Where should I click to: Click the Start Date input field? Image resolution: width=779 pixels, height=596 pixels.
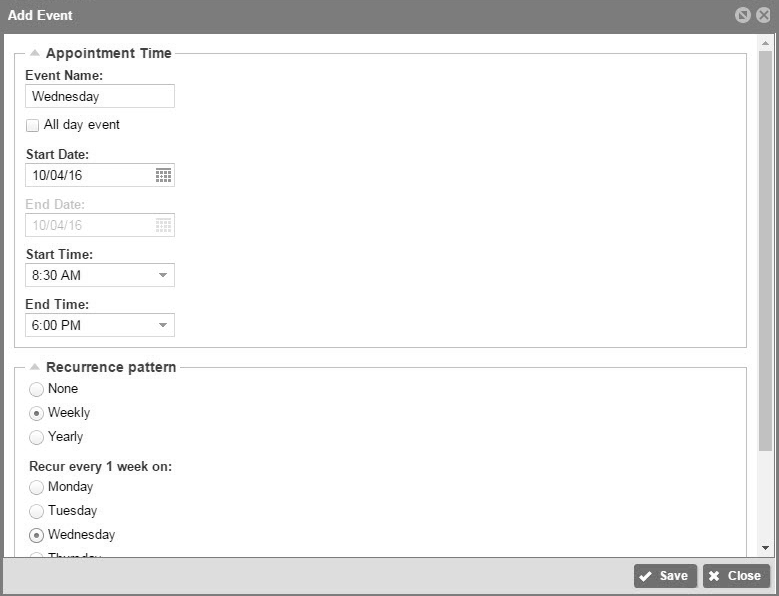tap(100, 175)
